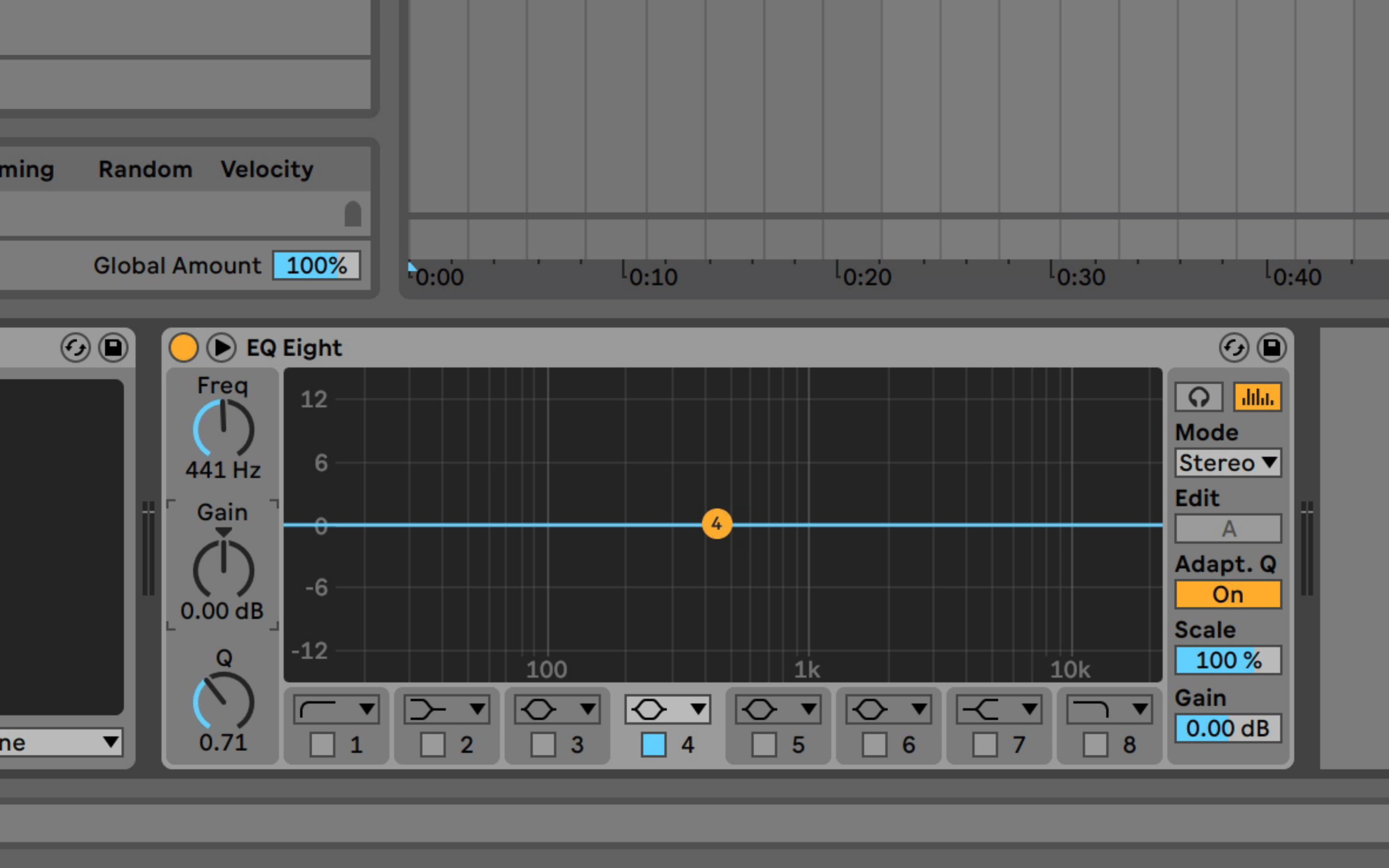This screenshot has height=868, width=1389.
Task: Save the EQ Eight preset via disk icon
Action: [x=1272, y=348]
